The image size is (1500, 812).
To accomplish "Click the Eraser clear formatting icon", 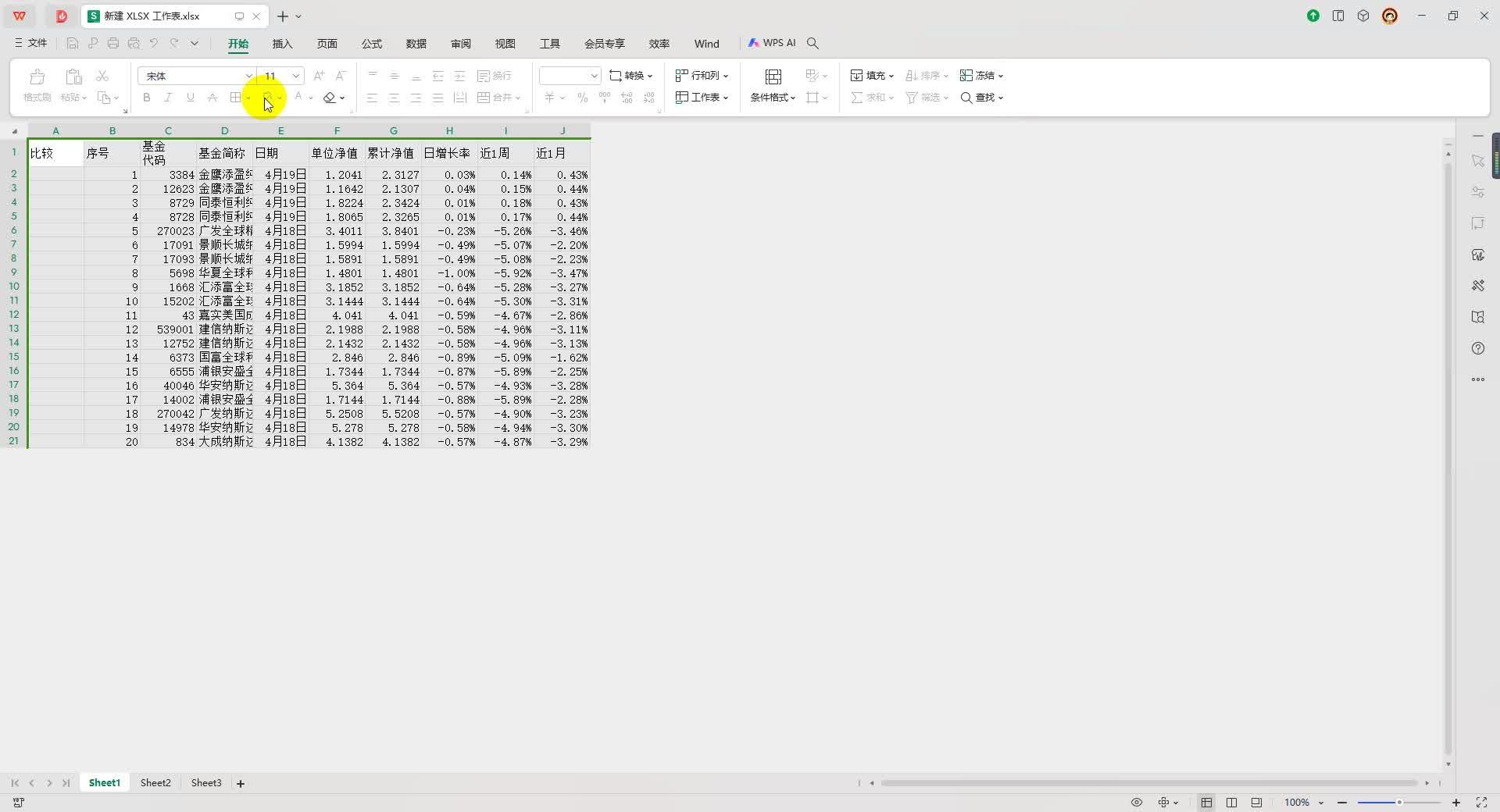I will pyautogui.click(x=330, y=98).
